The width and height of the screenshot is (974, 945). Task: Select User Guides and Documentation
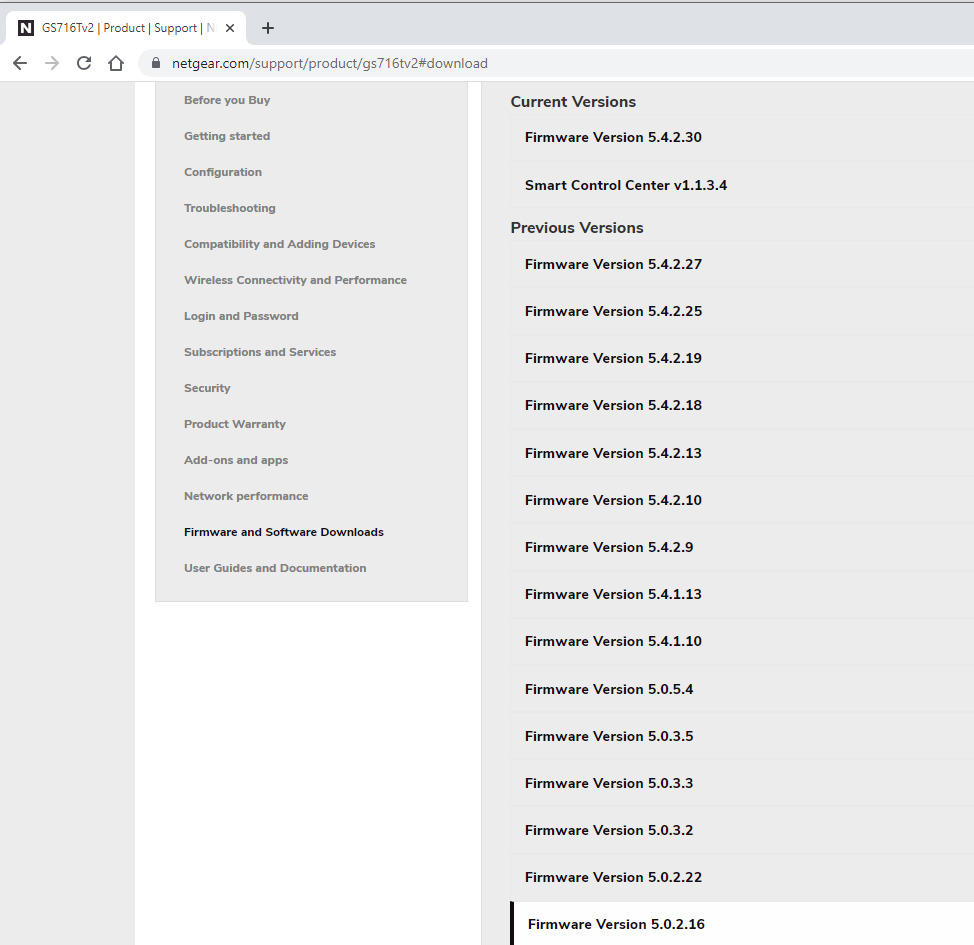tap(275, 568)
